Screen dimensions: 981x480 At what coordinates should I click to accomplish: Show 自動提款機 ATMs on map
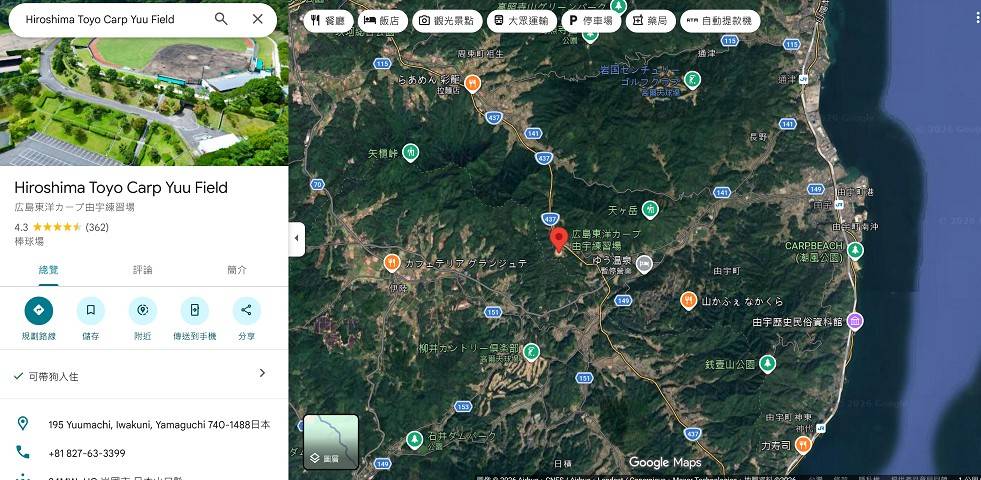coord(720,20)
